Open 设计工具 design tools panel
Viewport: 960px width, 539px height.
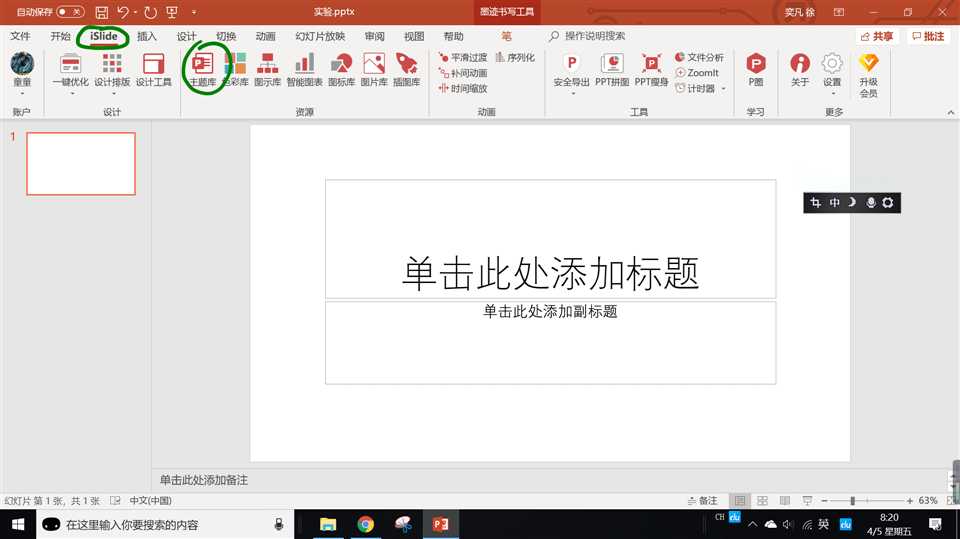click(153, 70)
